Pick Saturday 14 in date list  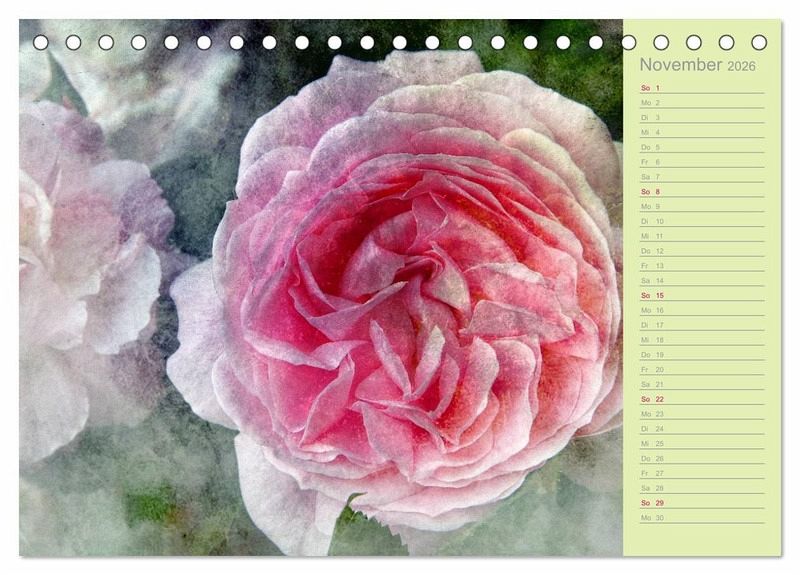[701, 280]
